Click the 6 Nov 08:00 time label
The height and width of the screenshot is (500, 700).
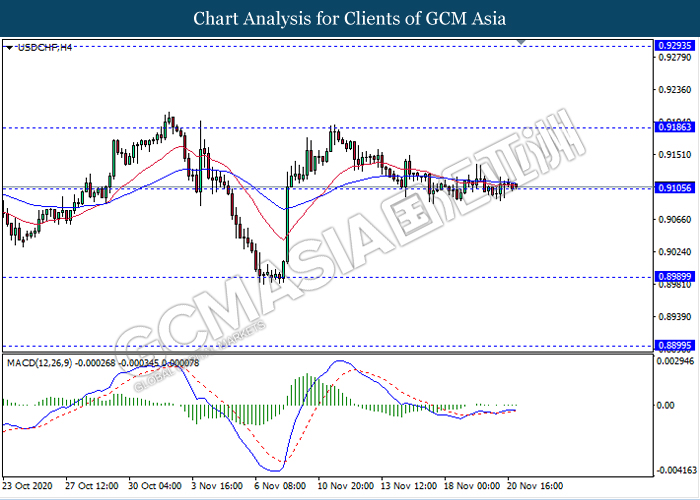tap(281, 485)
